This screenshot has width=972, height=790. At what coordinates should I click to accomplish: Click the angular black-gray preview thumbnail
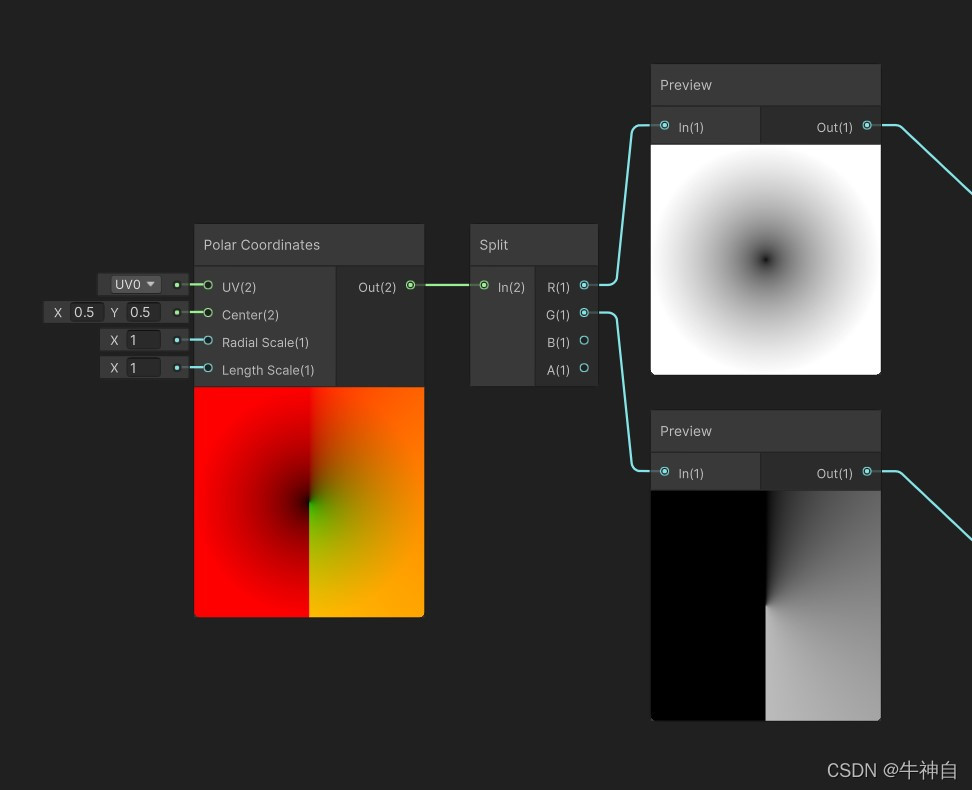pyautogui.click(x=766, y=606)
